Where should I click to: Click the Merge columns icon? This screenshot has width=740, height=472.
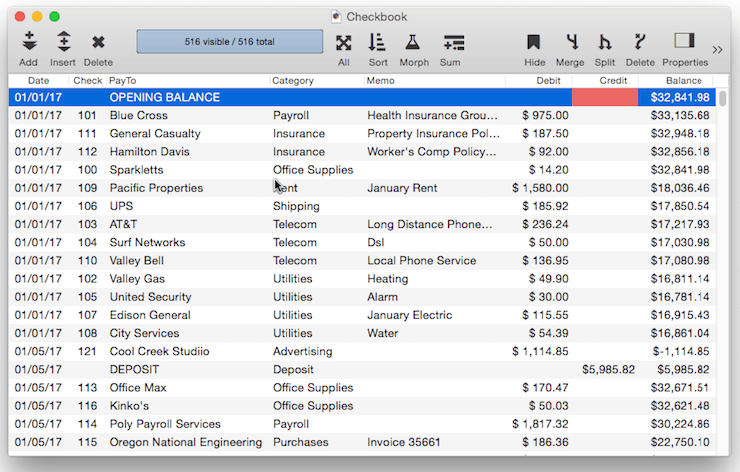[x=570, y=42]
